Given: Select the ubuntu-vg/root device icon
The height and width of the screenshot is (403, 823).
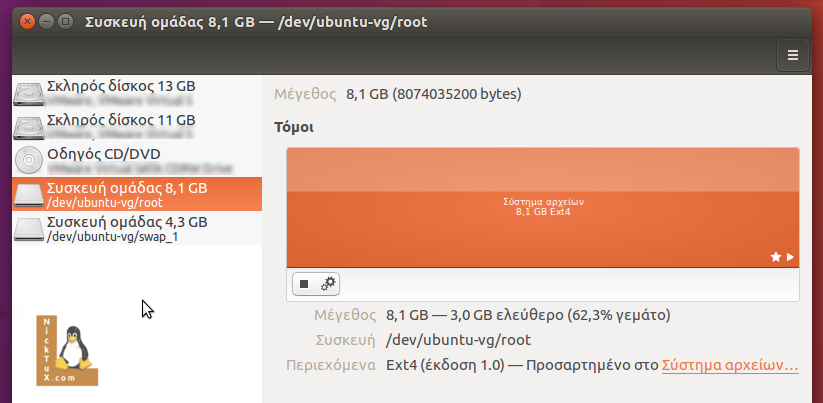Looking at the screenshot, I should click(29, 194).
